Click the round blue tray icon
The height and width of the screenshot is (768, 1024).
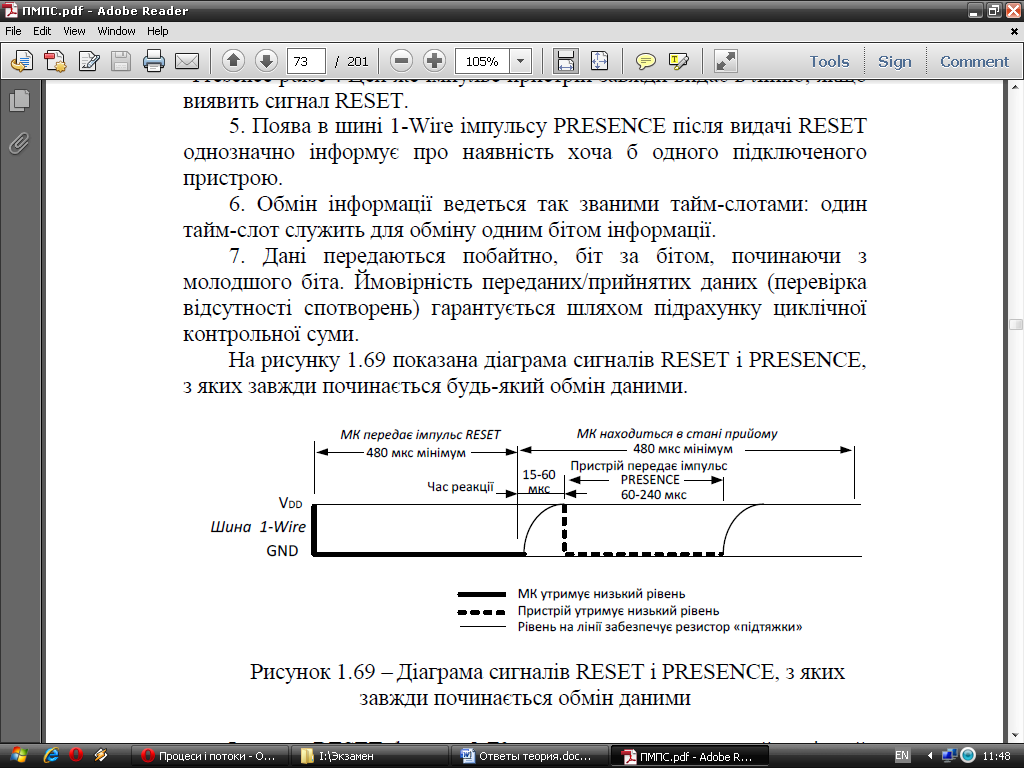pyautogui.click(x=968, y=756)
